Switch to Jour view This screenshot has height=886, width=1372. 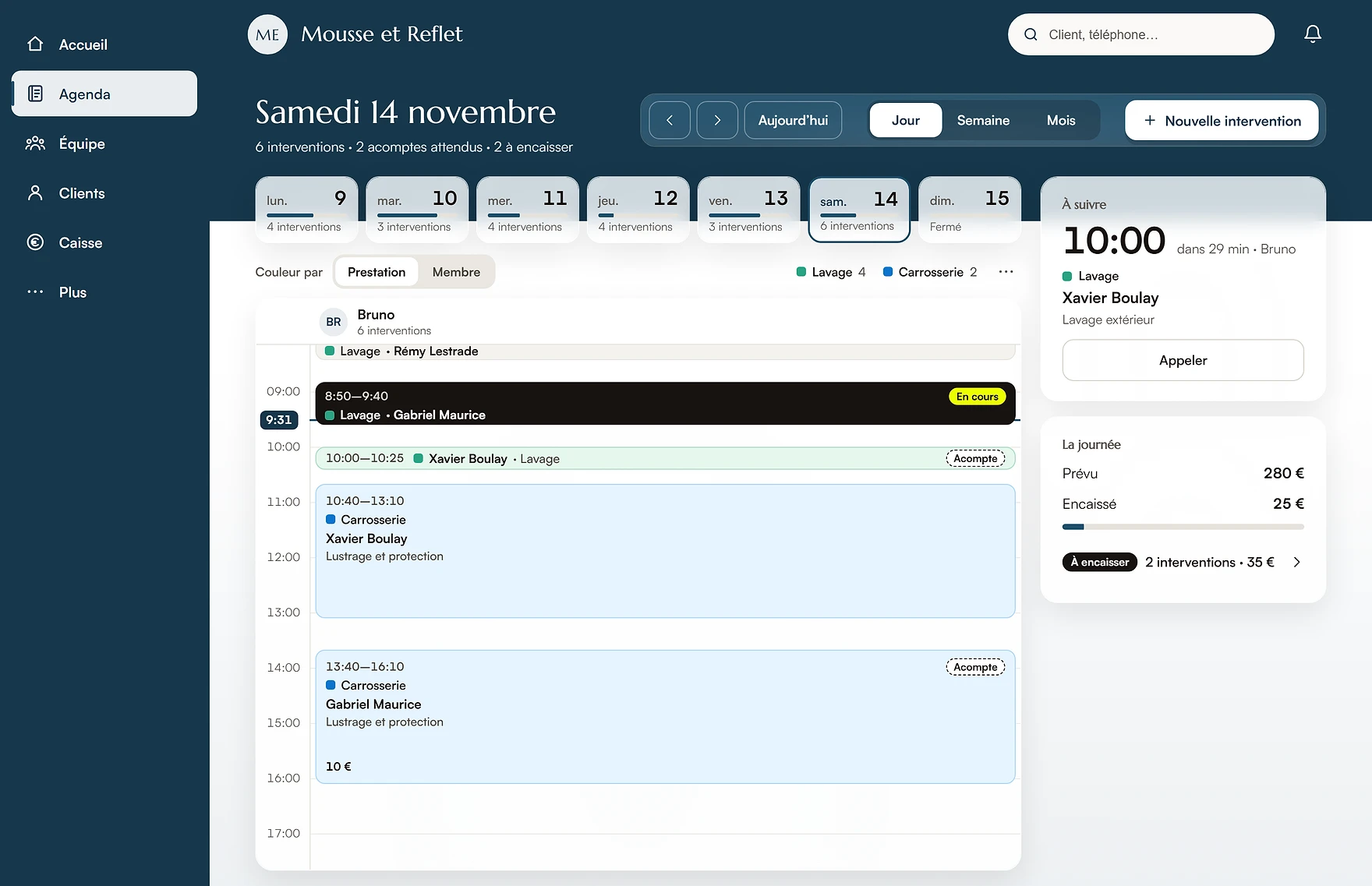(906, 120)
